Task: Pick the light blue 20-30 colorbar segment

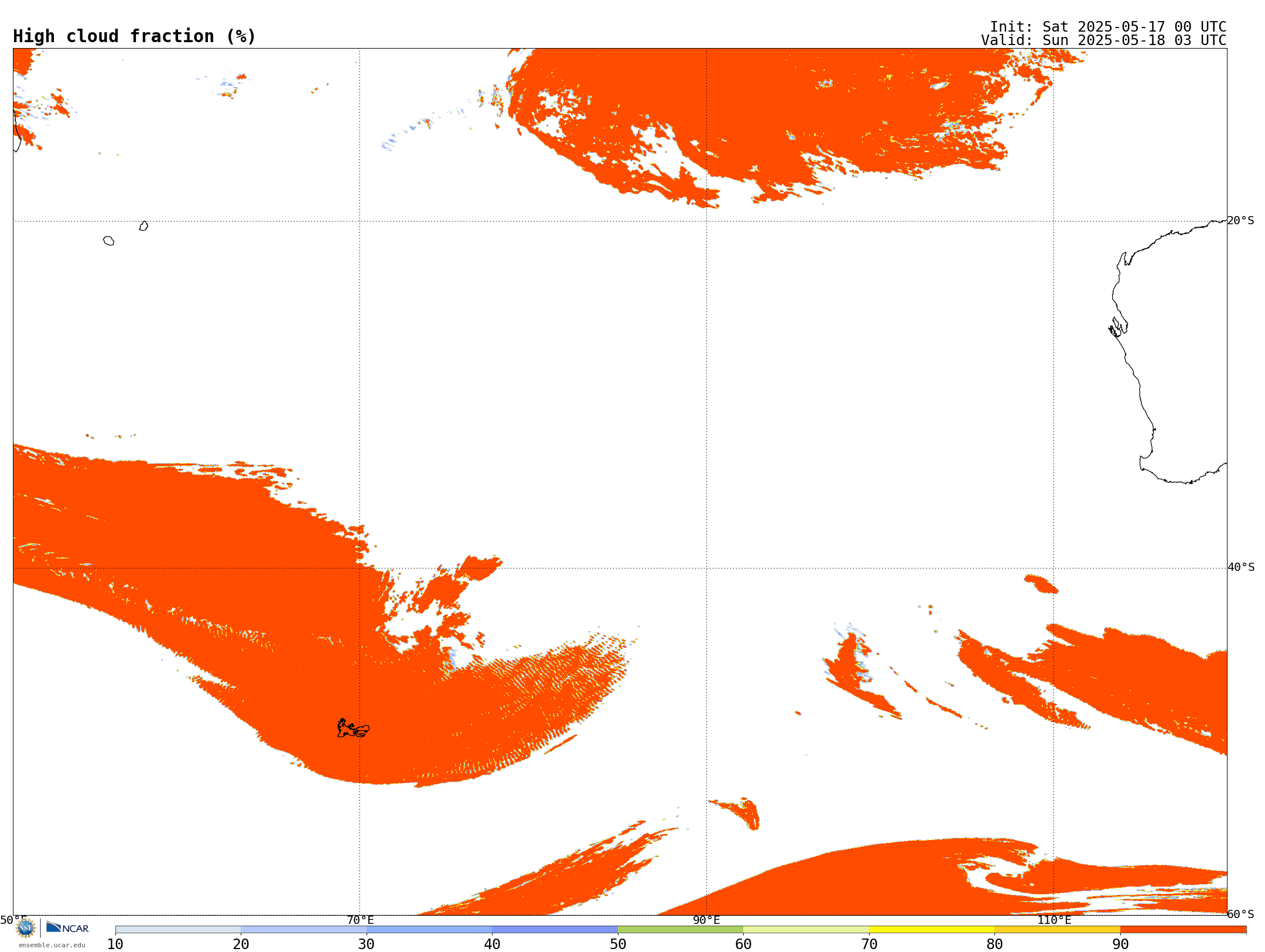Action: [303, 930]
